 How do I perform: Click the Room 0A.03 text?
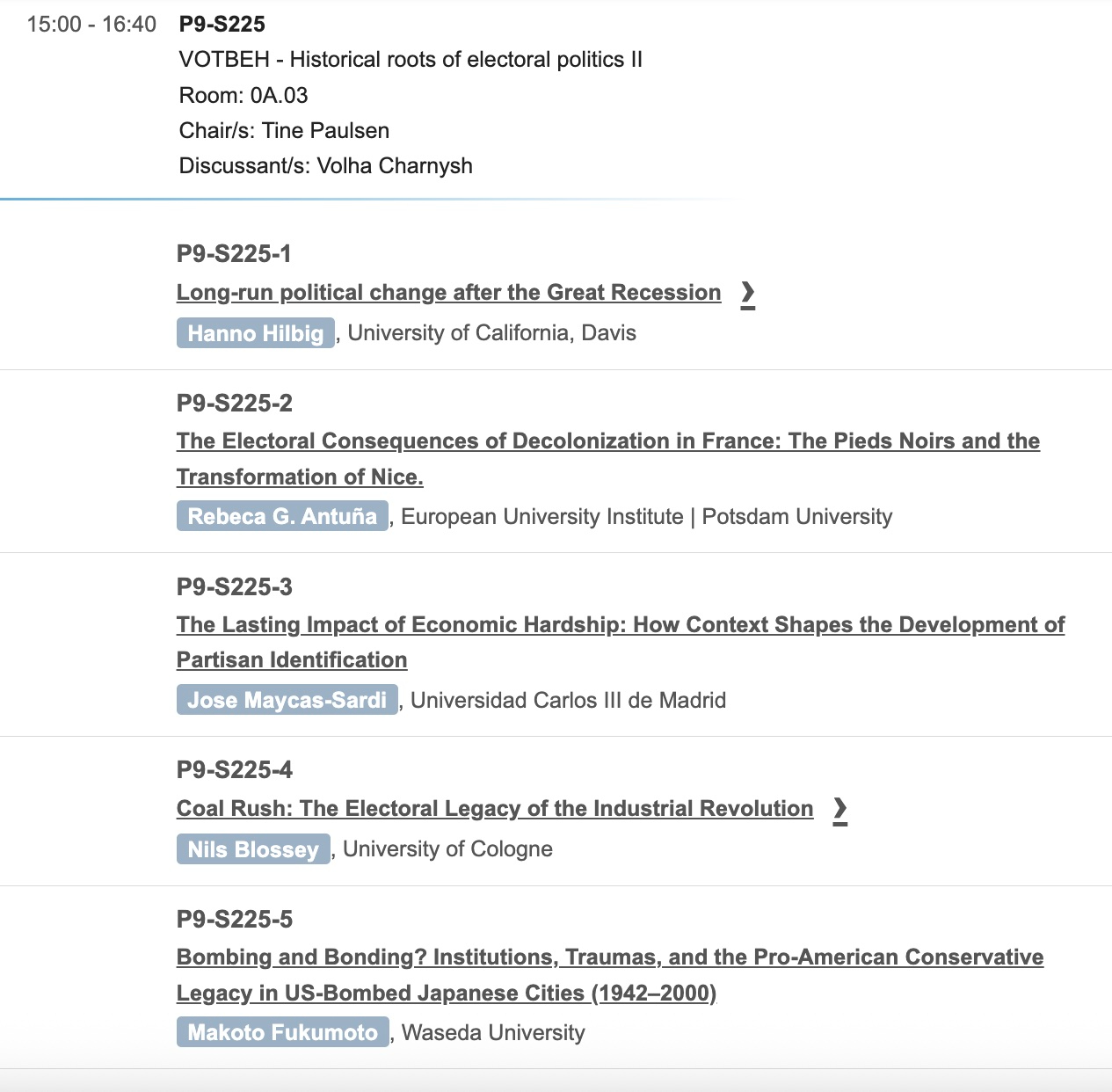[x=243, y=95]
